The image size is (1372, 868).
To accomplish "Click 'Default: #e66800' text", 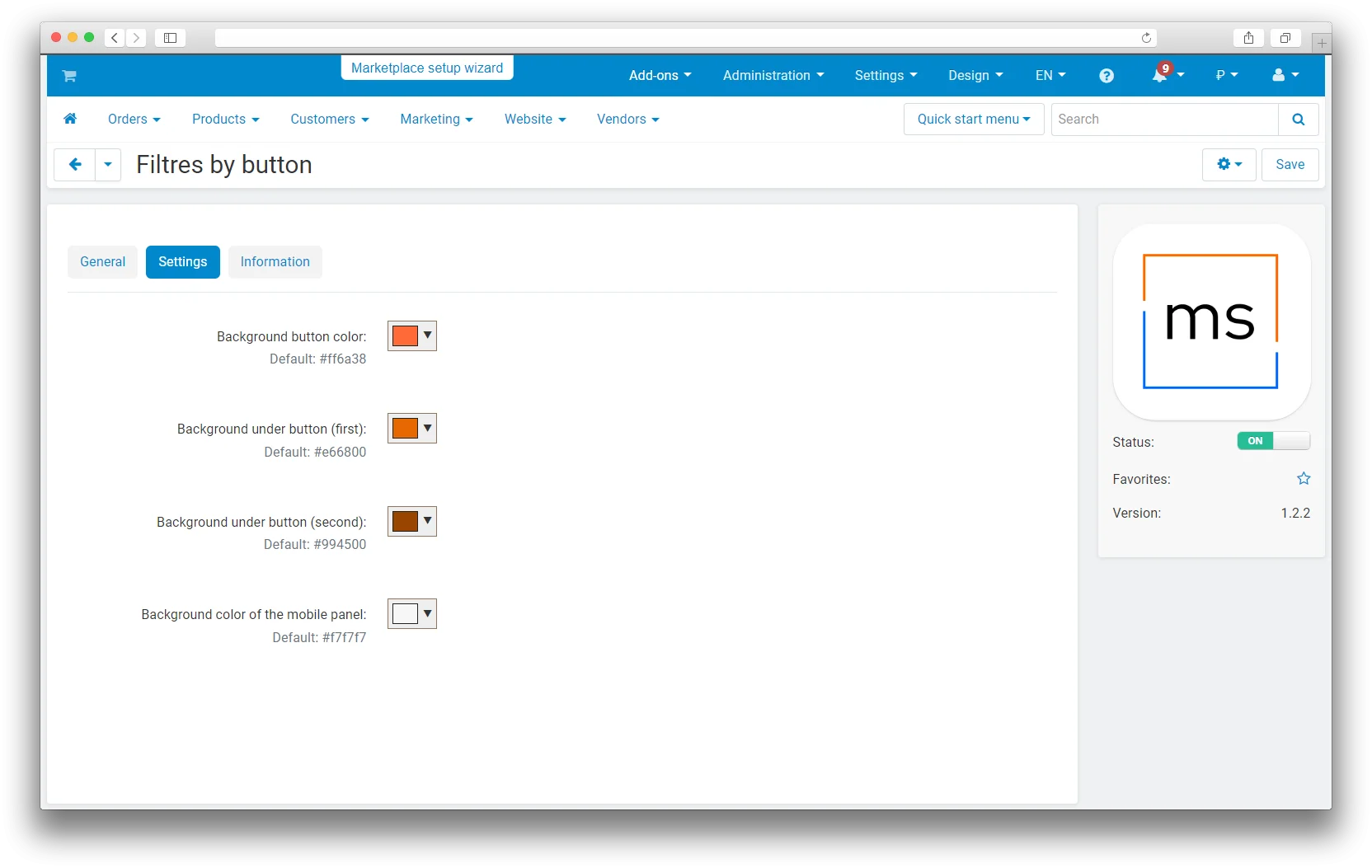I will 315,452.
